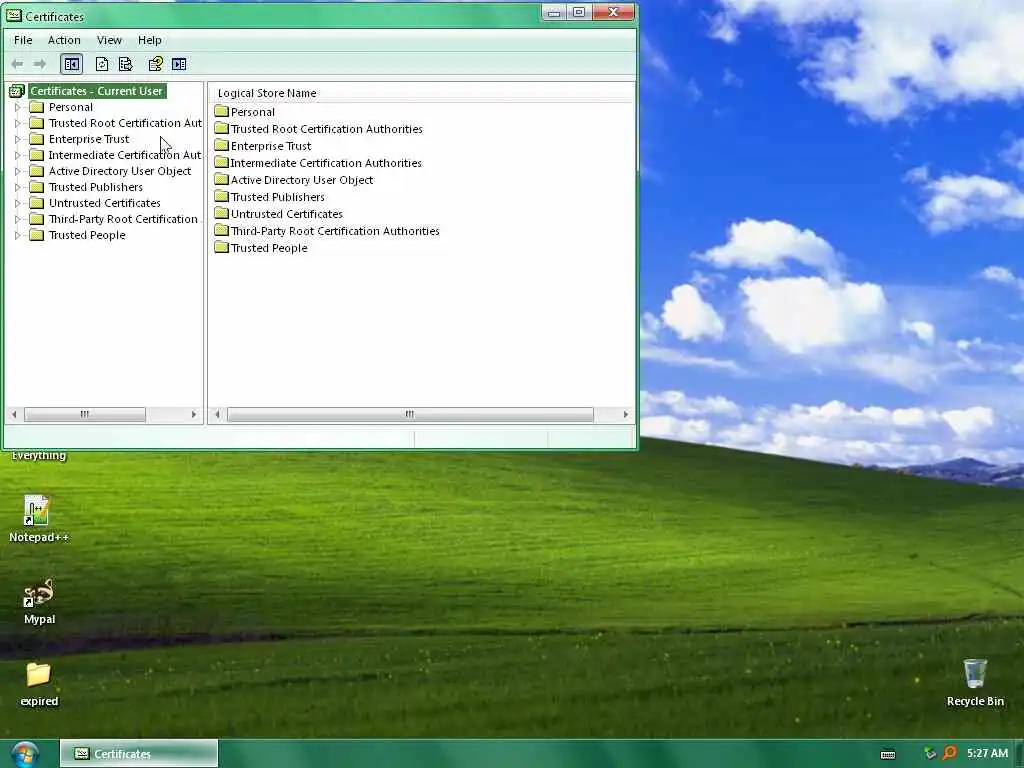Expand the Untrusted Certificates tree node

pos(18,203)
